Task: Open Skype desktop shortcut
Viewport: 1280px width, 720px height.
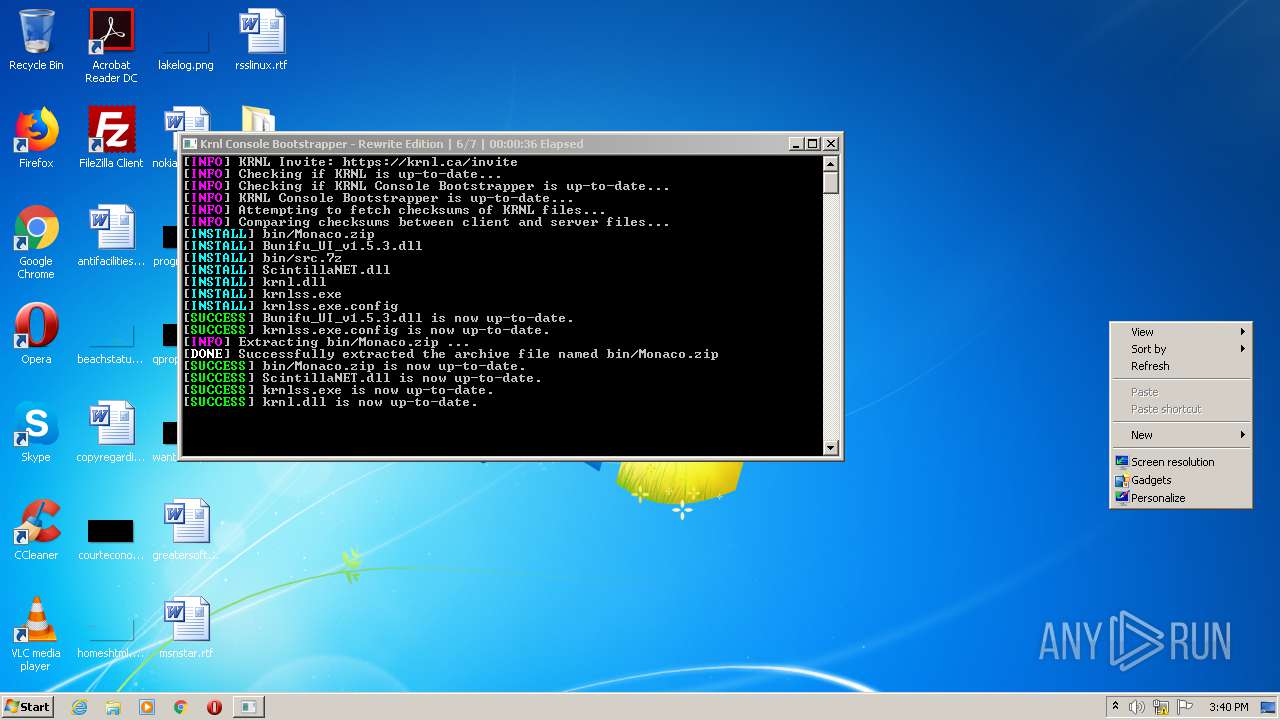Action: point(36,432)
